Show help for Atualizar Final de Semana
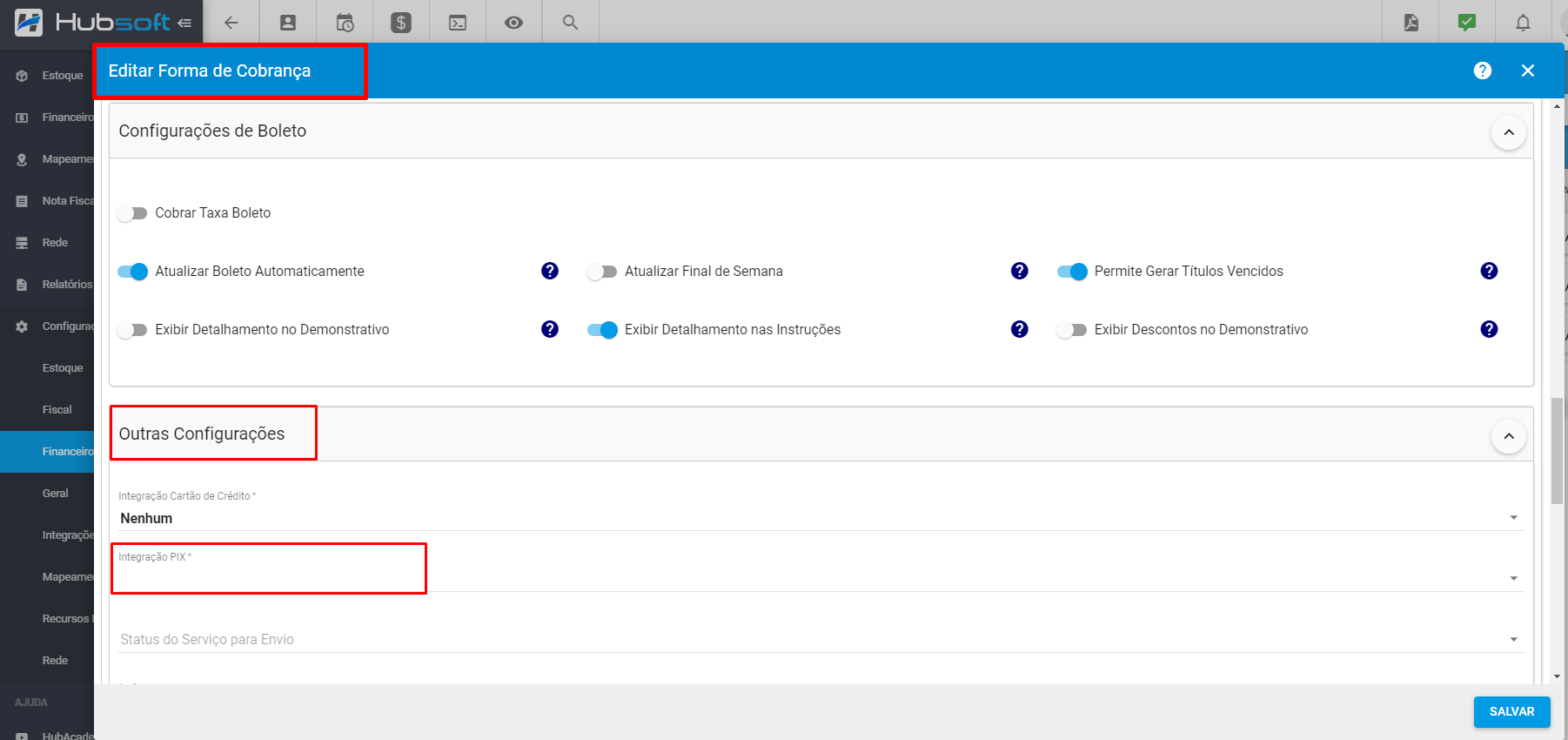The height and width of the screenshot is (740, 1568). pos(1020,271)
